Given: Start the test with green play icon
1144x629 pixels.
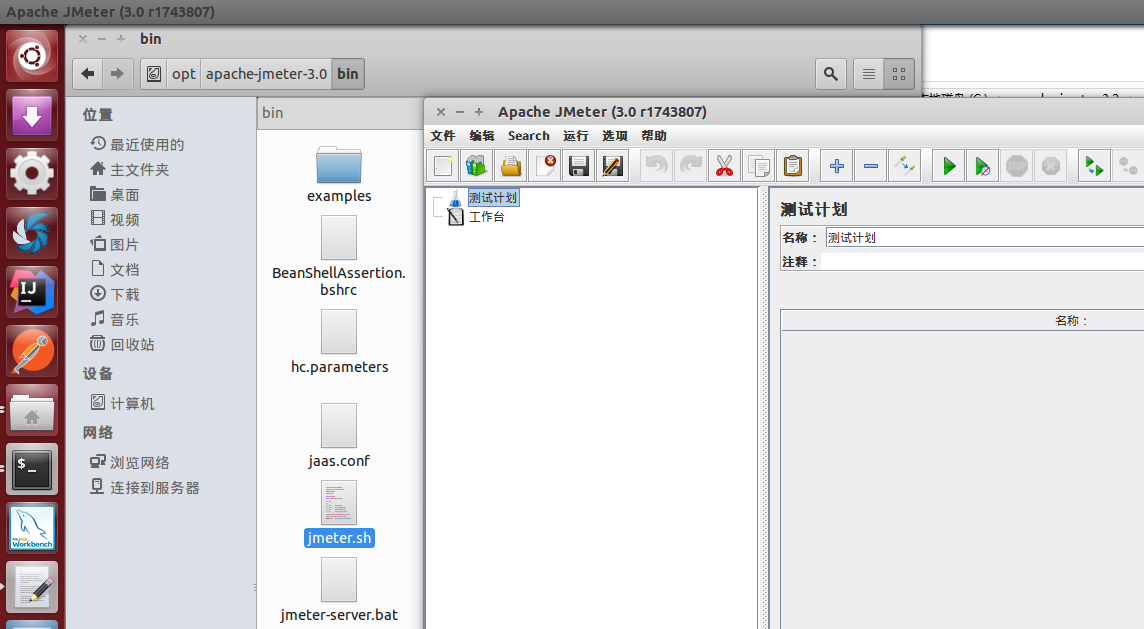Looking at the screenshot, I should point(948,166).
